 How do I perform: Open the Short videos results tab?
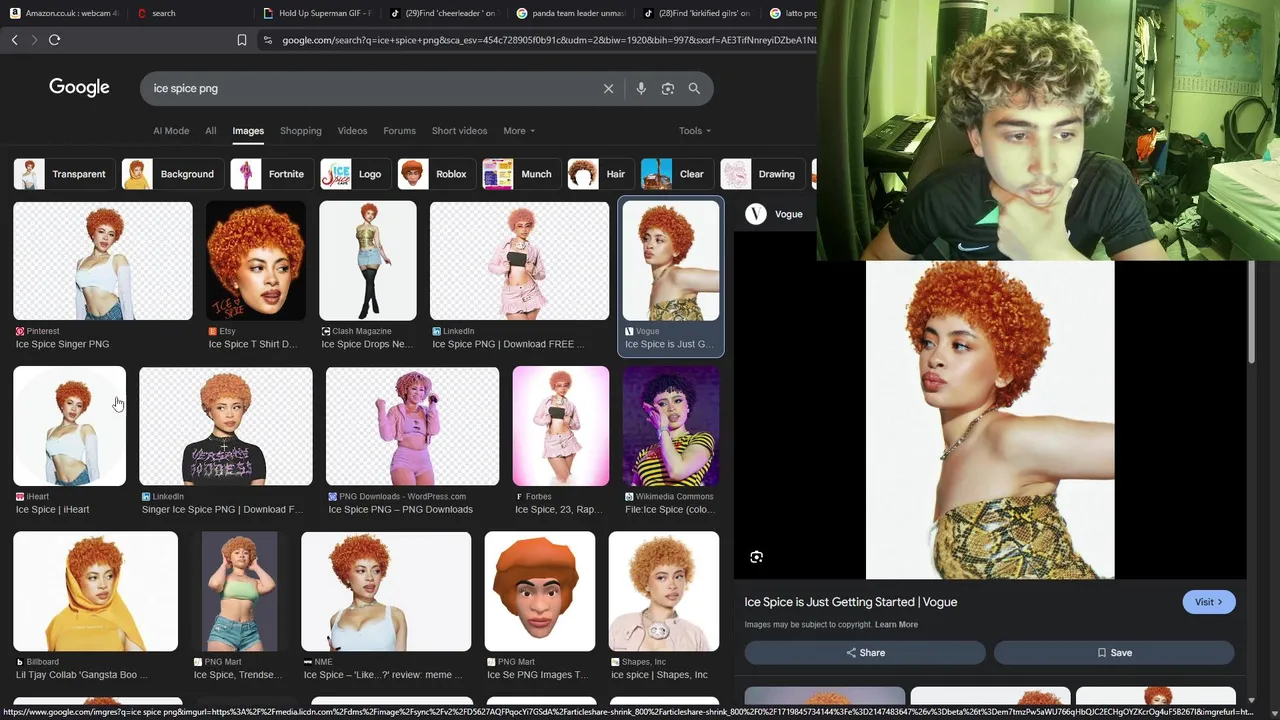click(x=459, y=131)
